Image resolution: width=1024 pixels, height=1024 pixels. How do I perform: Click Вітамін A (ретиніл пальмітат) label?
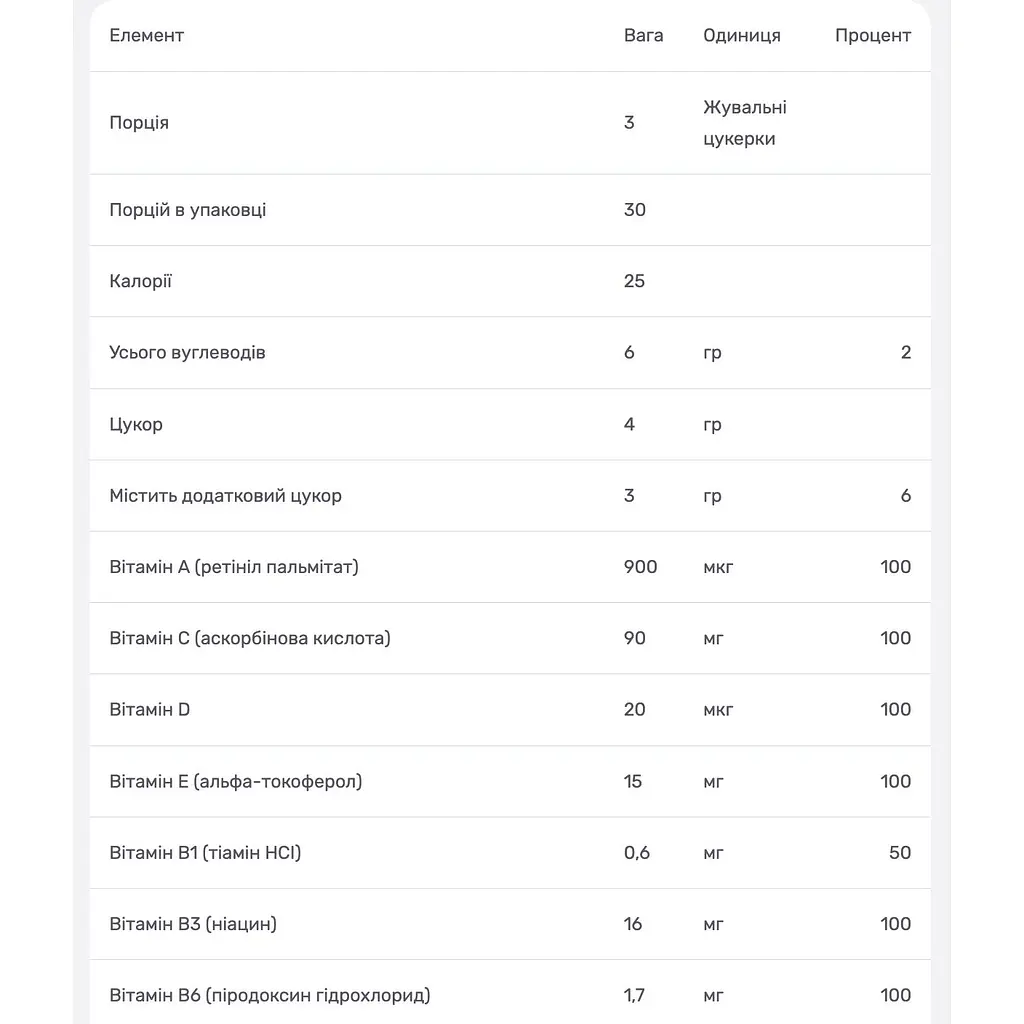point(234,567)
